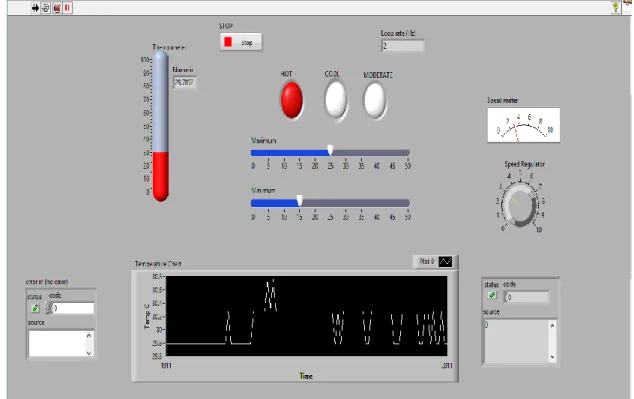Click the Abort Execution toolbar icon

point(57,8)
